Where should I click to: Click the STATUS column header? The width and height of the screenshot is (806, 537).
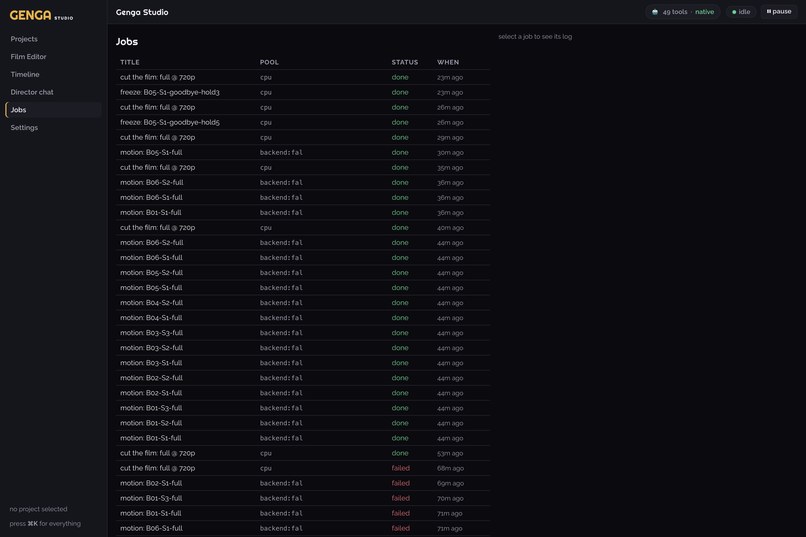tap(405, 62)
